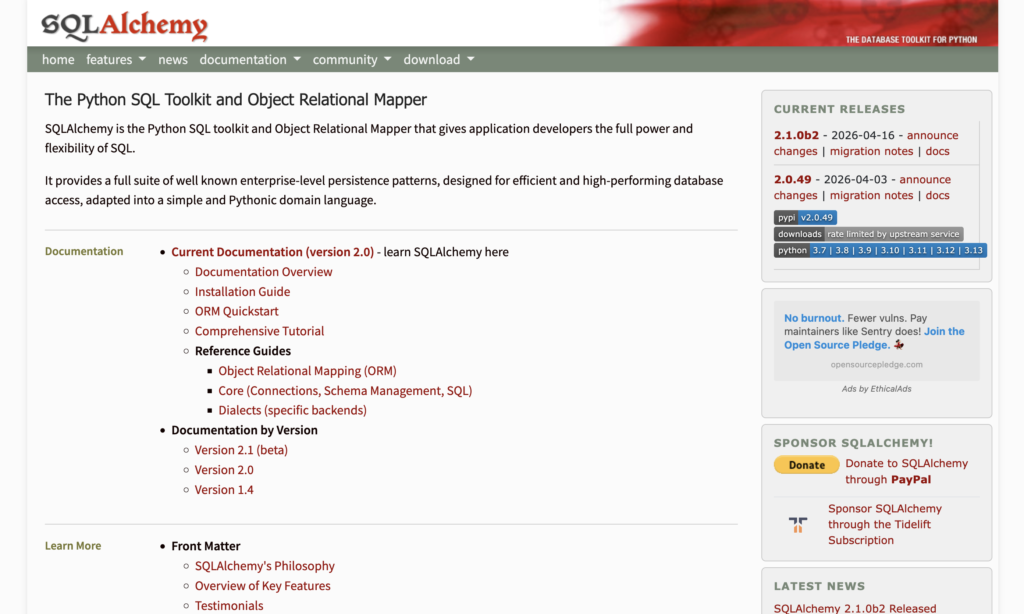Screen dimensions: 1024x614
Task: Open Dialects (specific backends) link
Action: [292, 410]
